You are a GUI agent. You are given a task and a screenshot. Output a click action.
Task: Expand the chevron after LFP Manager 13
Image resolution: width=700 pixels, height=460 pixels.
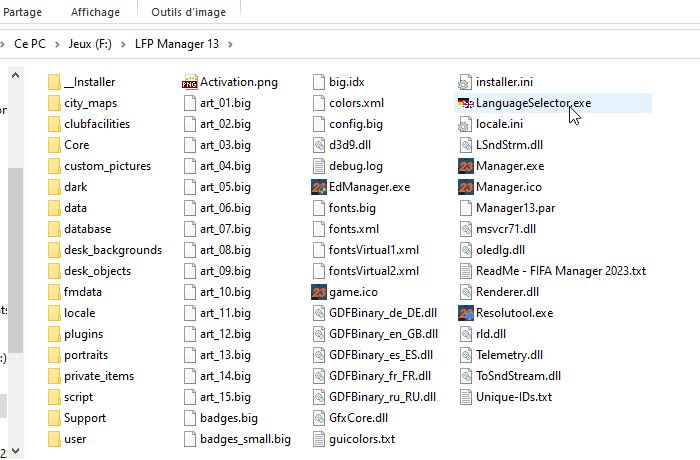230,44
